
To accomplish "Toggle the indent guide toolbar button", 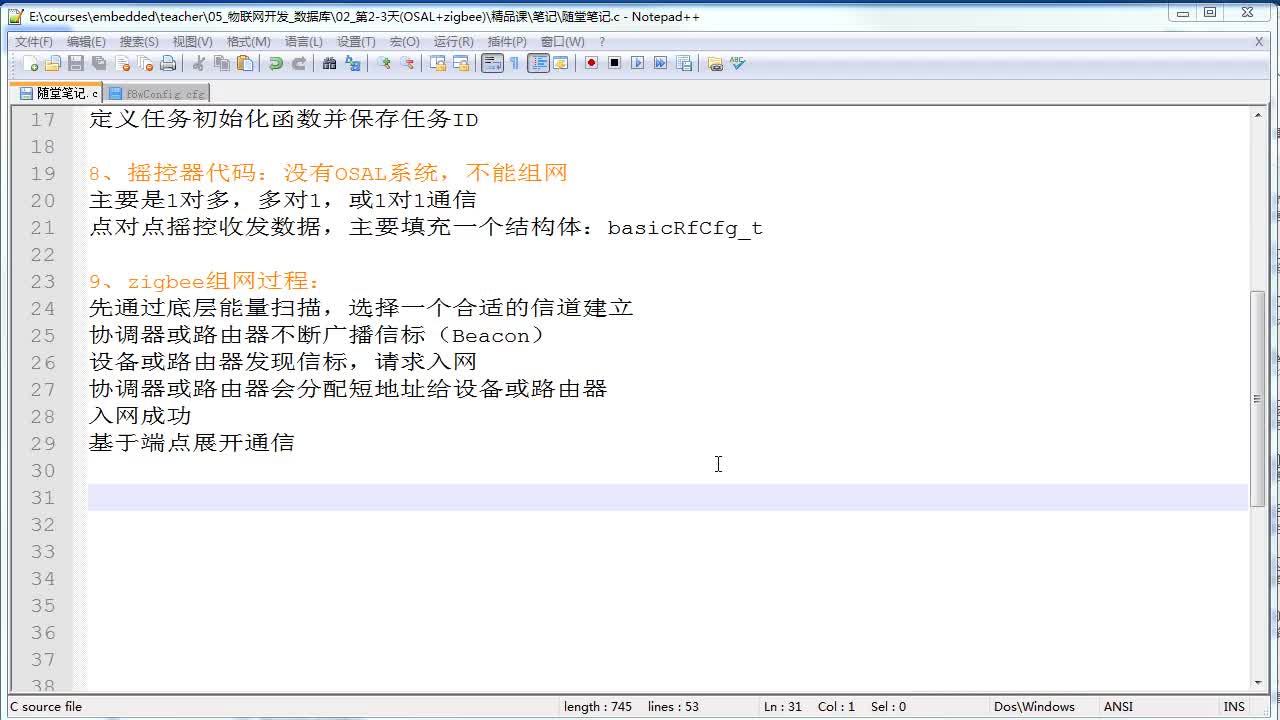I will click(x=538, y=63).
